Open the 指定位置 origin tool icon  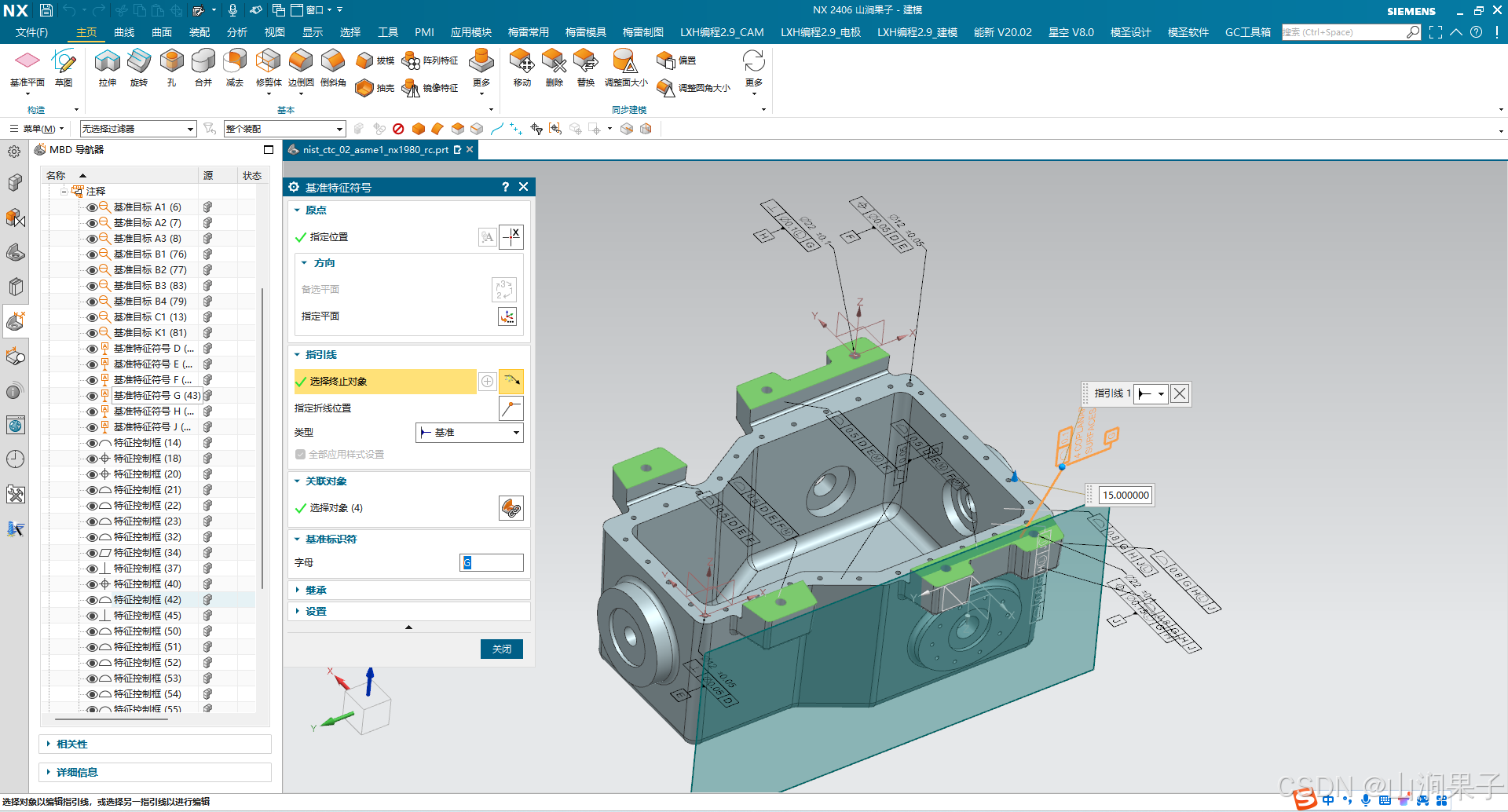click(x=511, y=236)
